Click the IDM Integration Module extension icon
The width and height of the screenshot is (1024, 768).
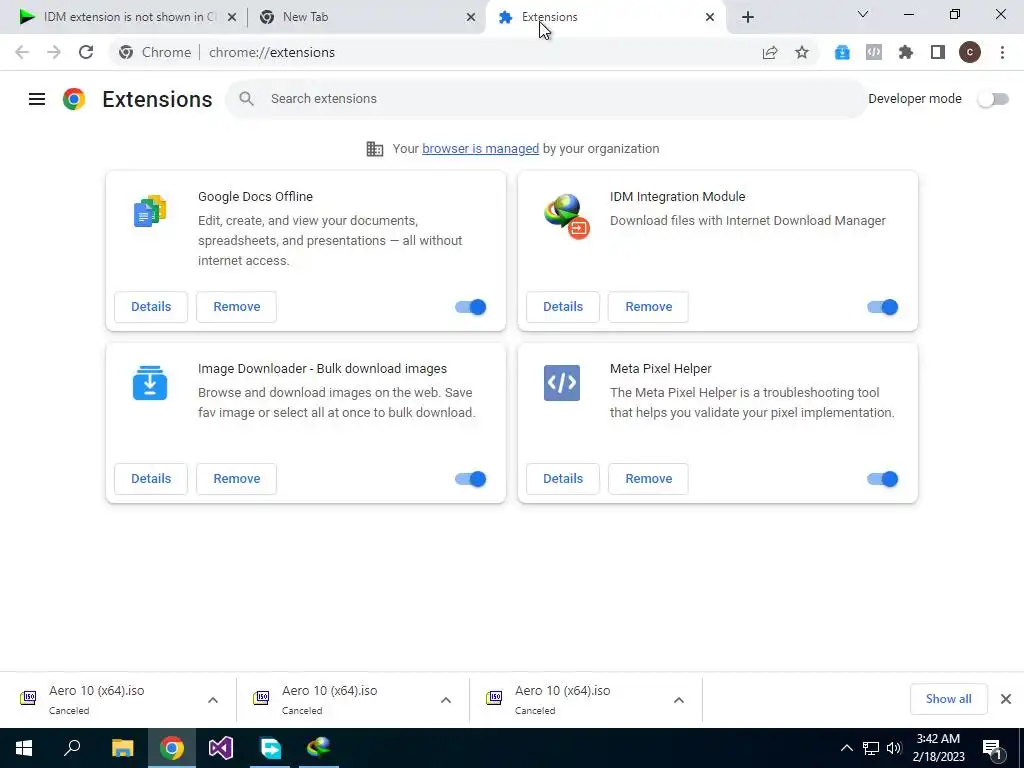click(x=566, y=216)
